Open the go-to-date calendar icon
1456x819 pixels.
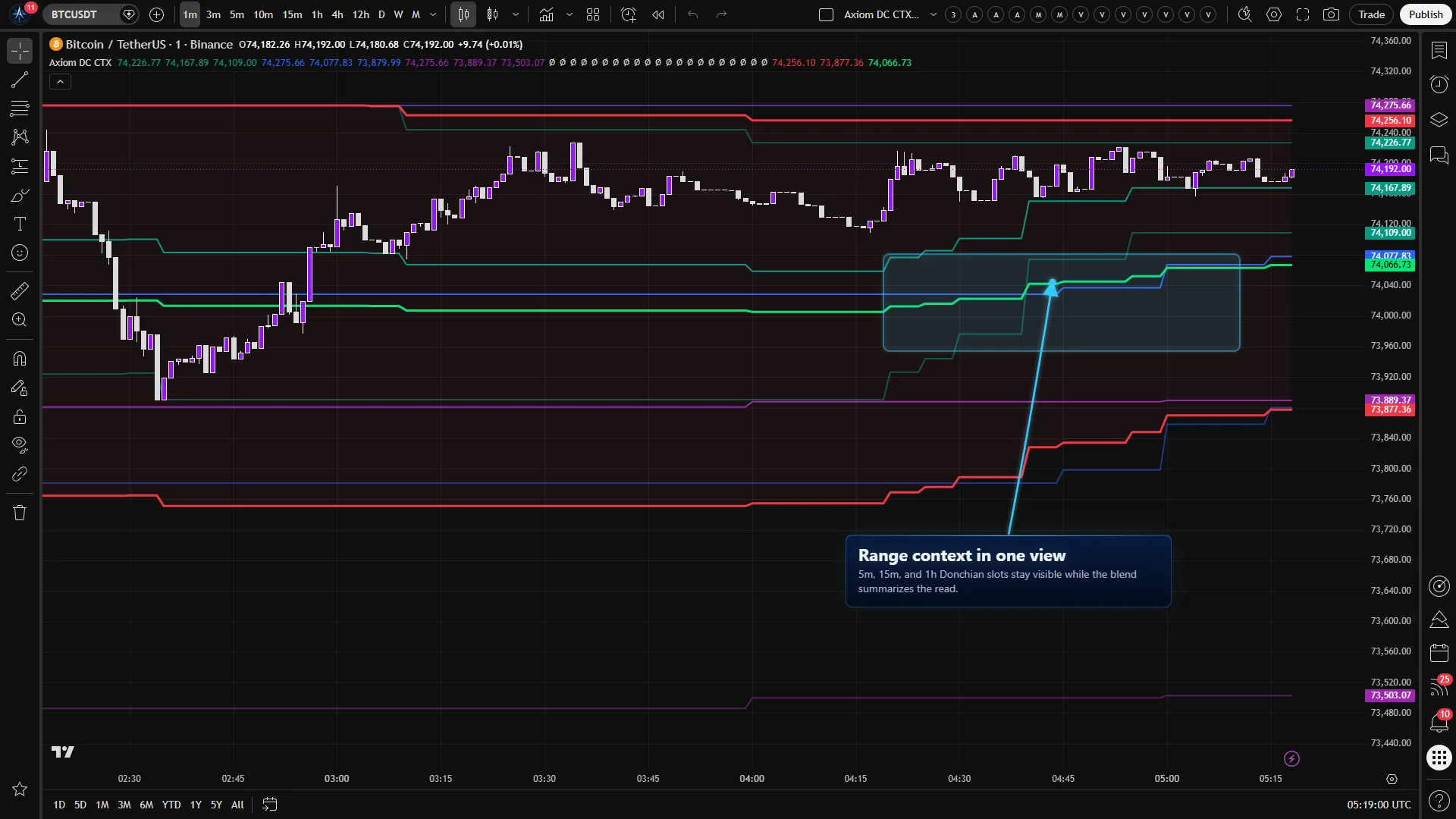[270, 805]
